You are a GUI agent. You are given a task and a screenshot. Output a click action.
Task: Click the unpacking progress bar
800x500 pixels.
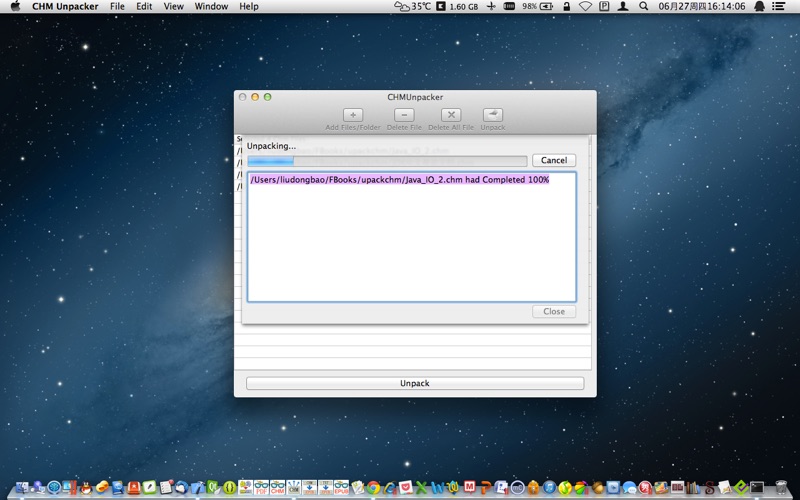coord(387,161)
